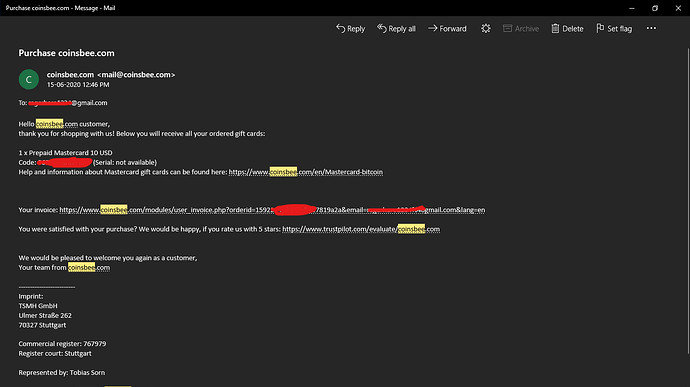Choose Reply all in the toolbar

tap(396, 29)
